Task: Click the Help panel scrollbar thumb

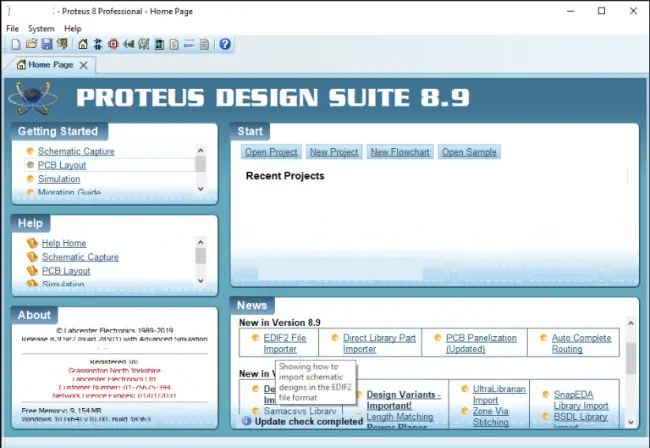Action: [201, 256]
